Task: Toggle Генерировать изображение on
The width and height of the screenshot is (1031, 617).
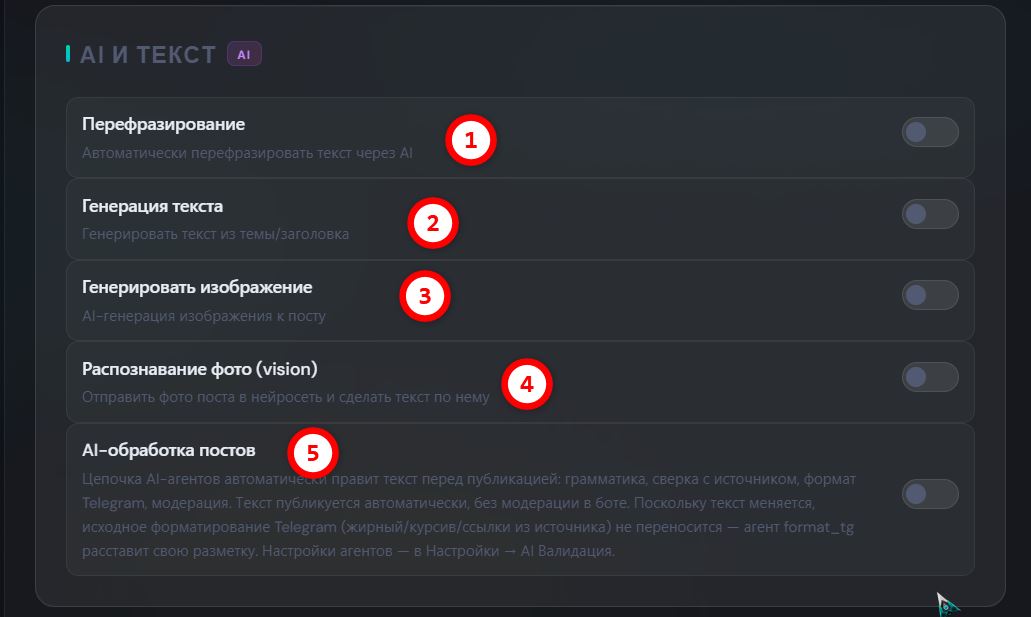Action: (x=930, y=295)
